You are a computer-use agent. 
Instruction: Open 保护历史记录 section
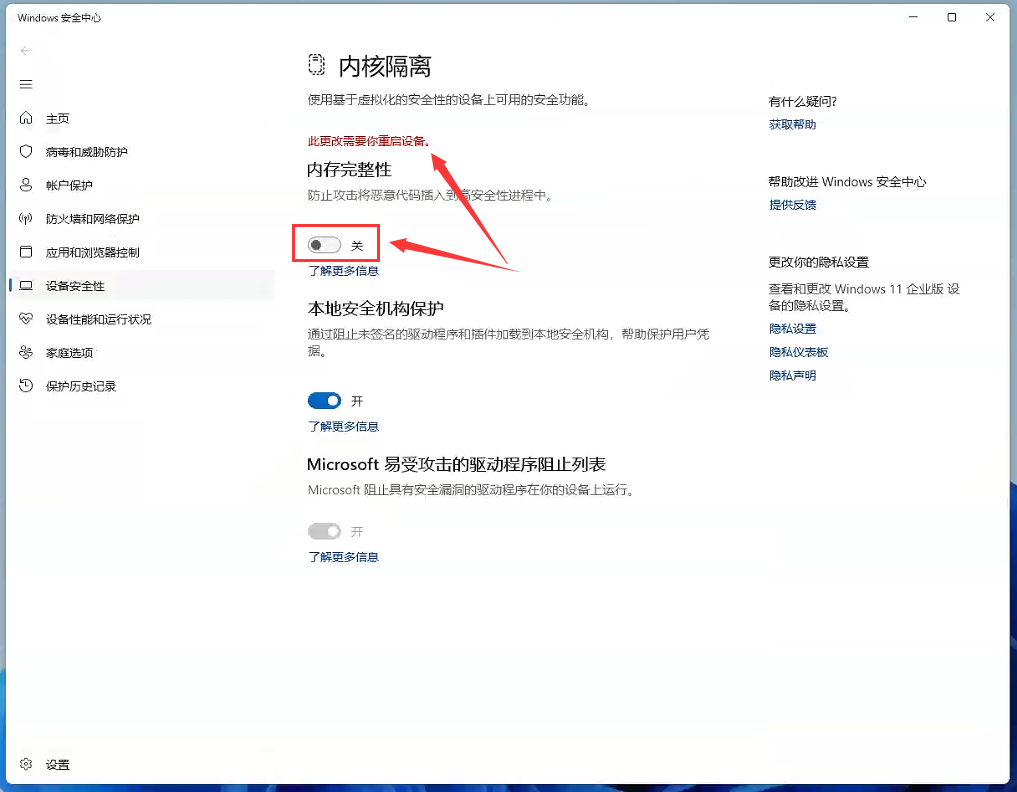pos(80,387)
